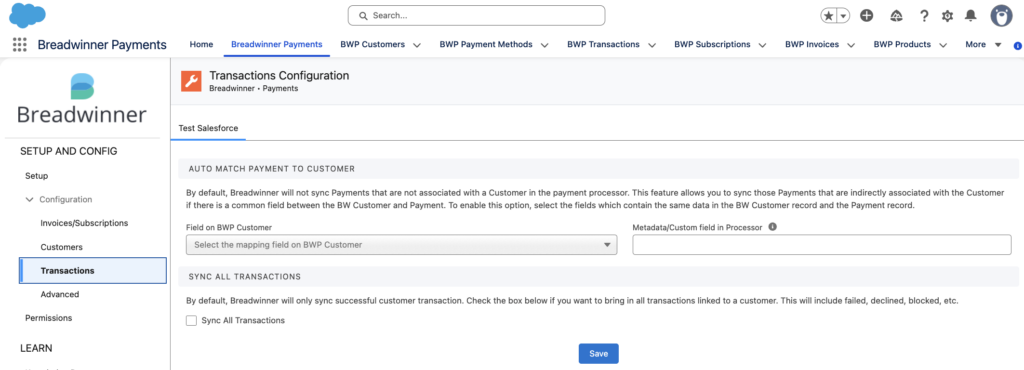Viewport: 1024px width, 370px height.
Task: Open Field on BWP Customer dropdown
Action: 402,245
